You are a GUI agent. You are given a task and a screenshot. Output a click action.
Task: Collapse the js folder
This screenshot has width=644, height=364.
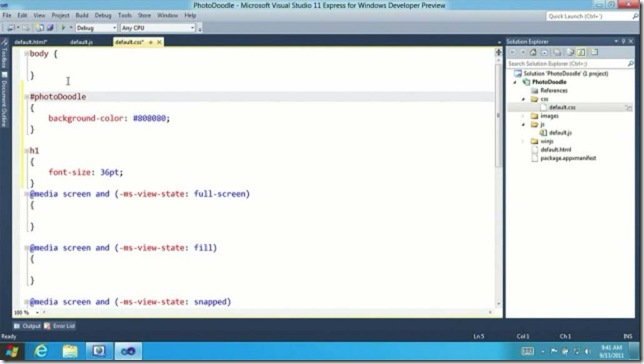coord(523,124)
